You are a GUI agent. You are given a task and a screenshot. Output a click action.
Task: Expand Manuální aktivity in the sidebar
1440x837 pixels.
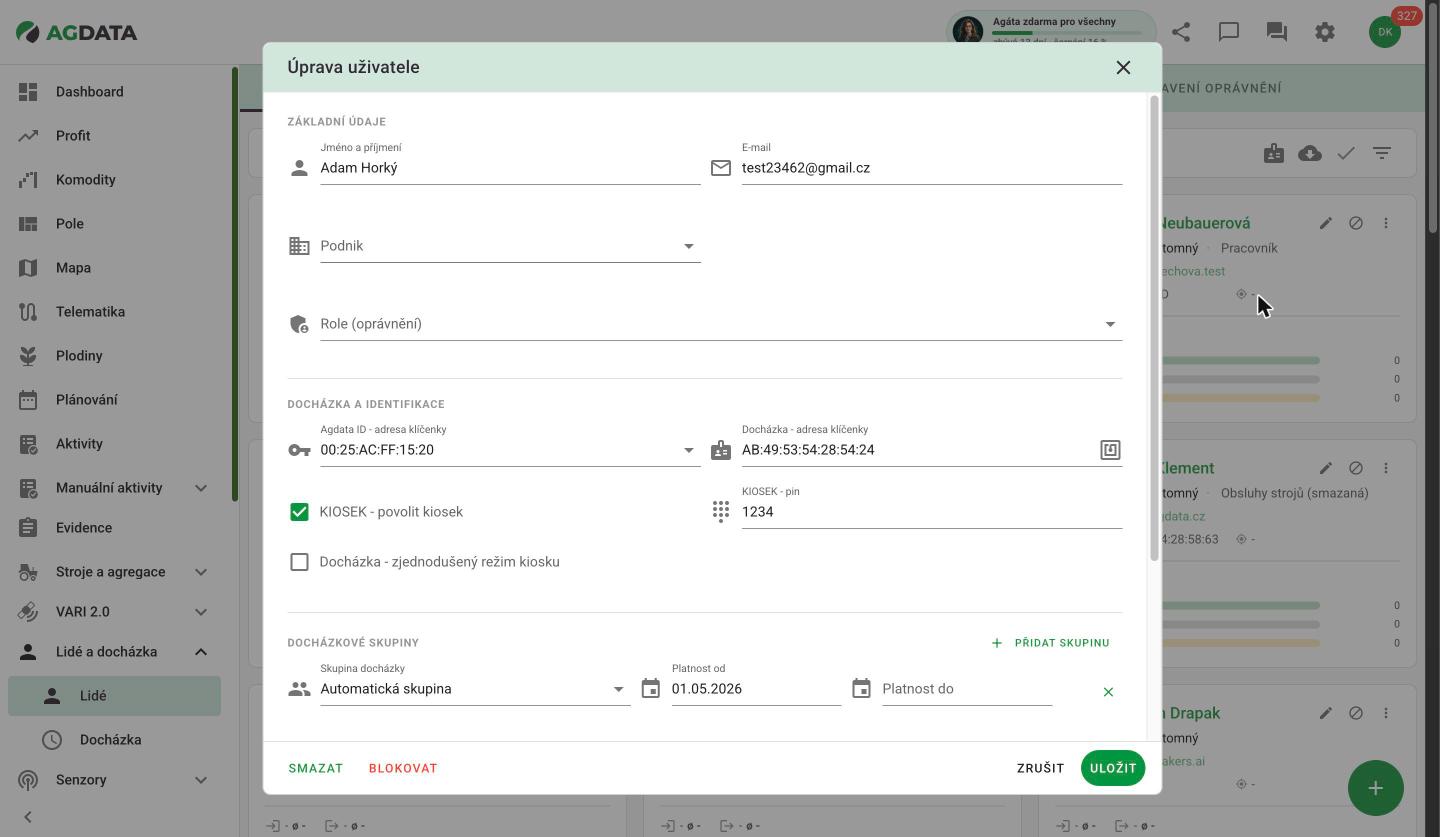201,488
